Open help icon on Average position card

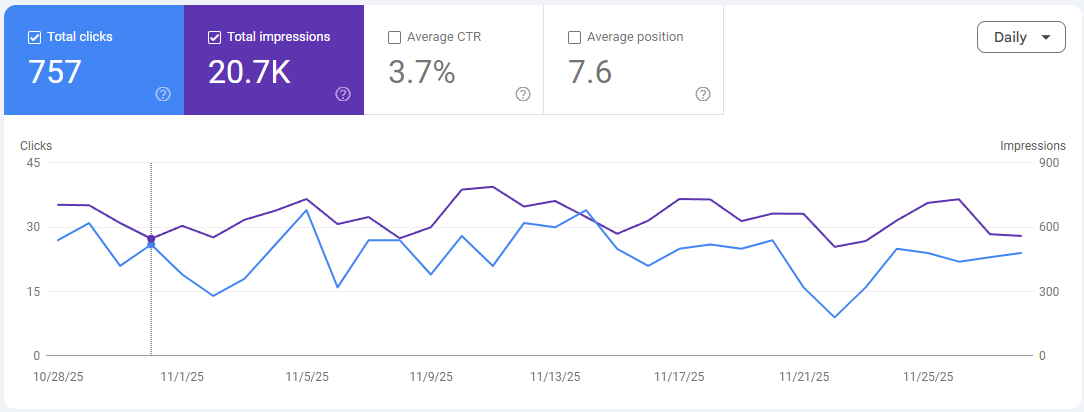pos(702,94)
